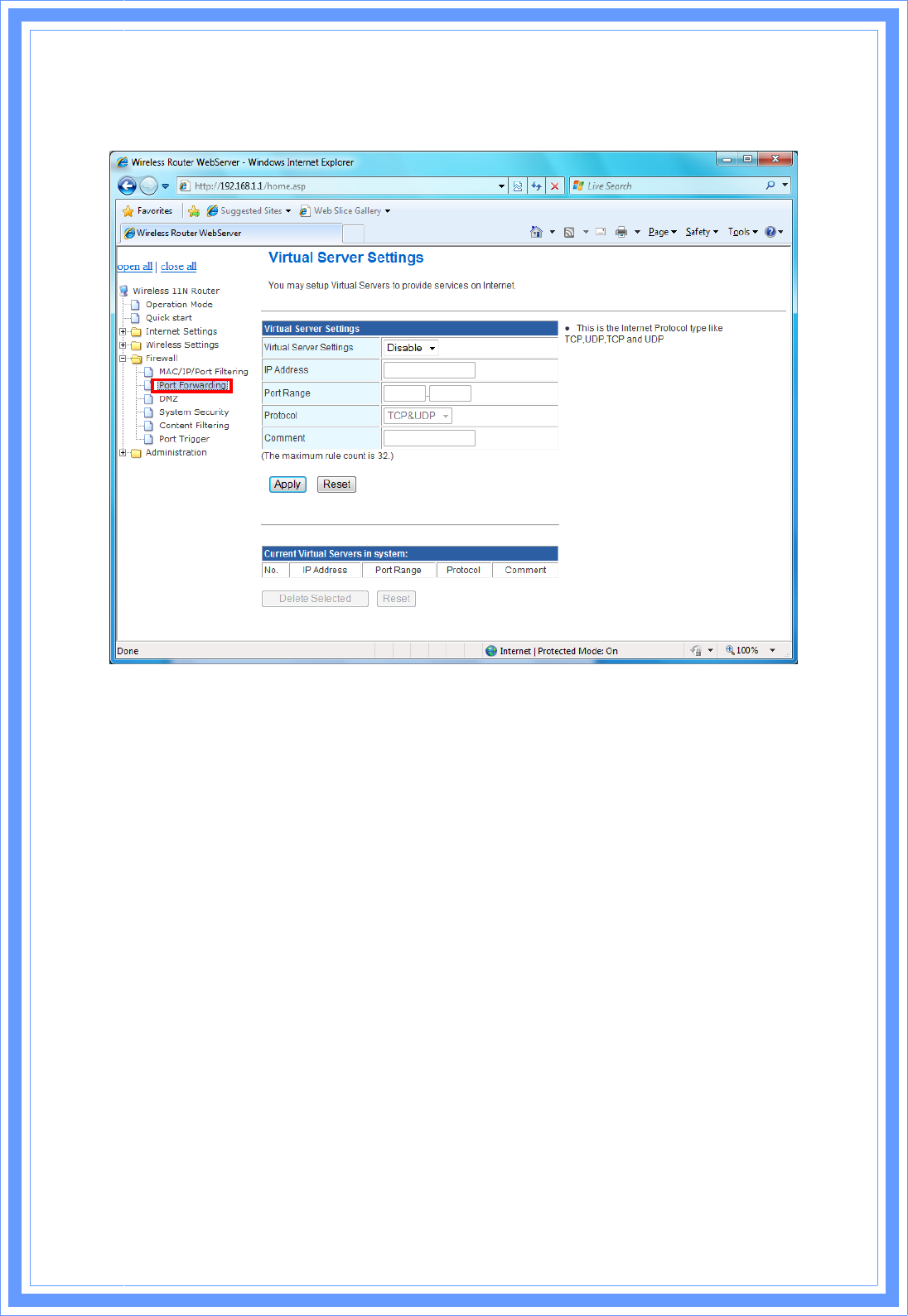Screen dimensions: 908x1316
Task: Click the Comment input field
Action: [429, 438]
